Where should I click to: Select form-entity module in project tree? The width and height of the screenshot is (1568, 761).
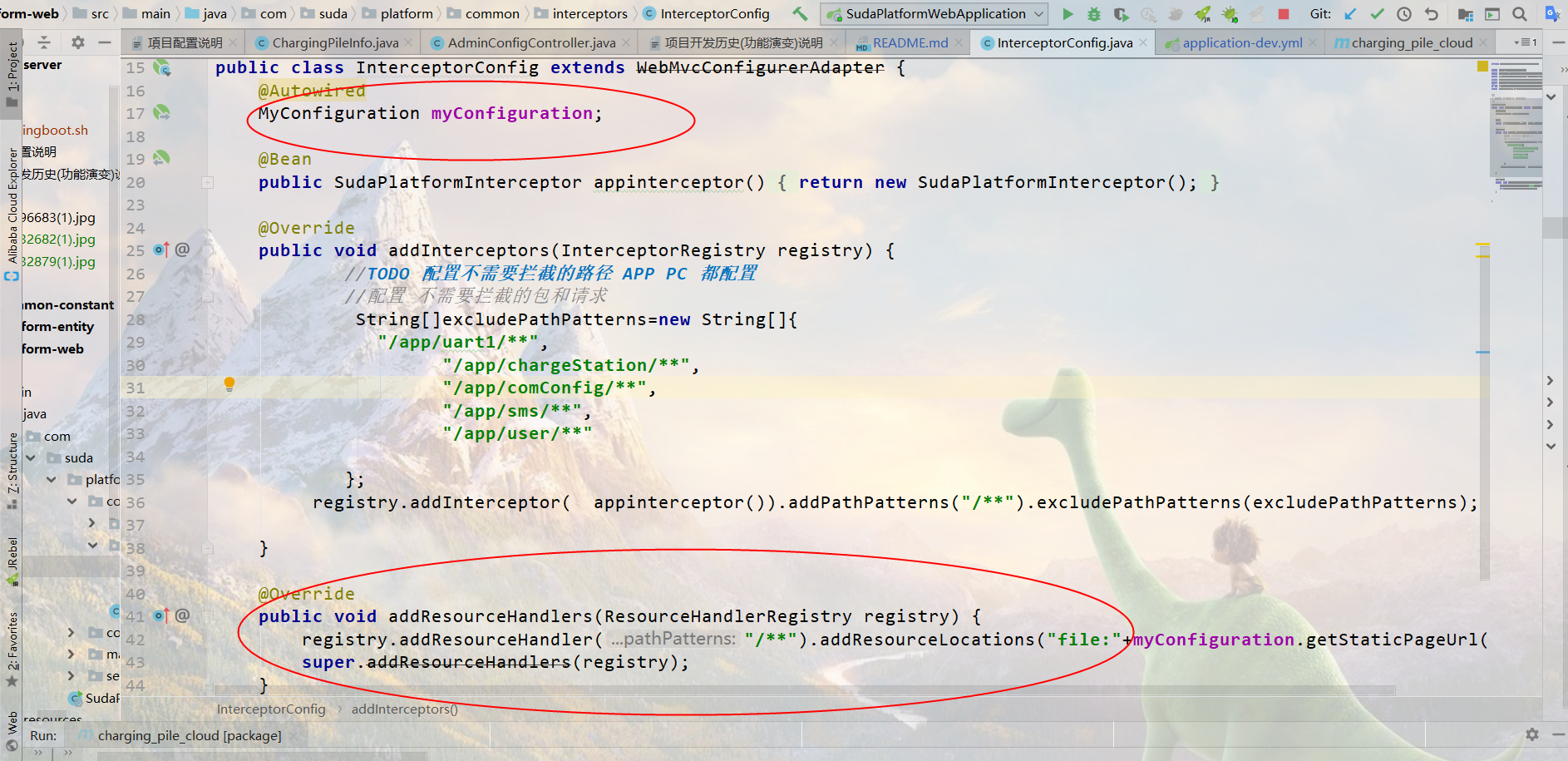(57, 327)
